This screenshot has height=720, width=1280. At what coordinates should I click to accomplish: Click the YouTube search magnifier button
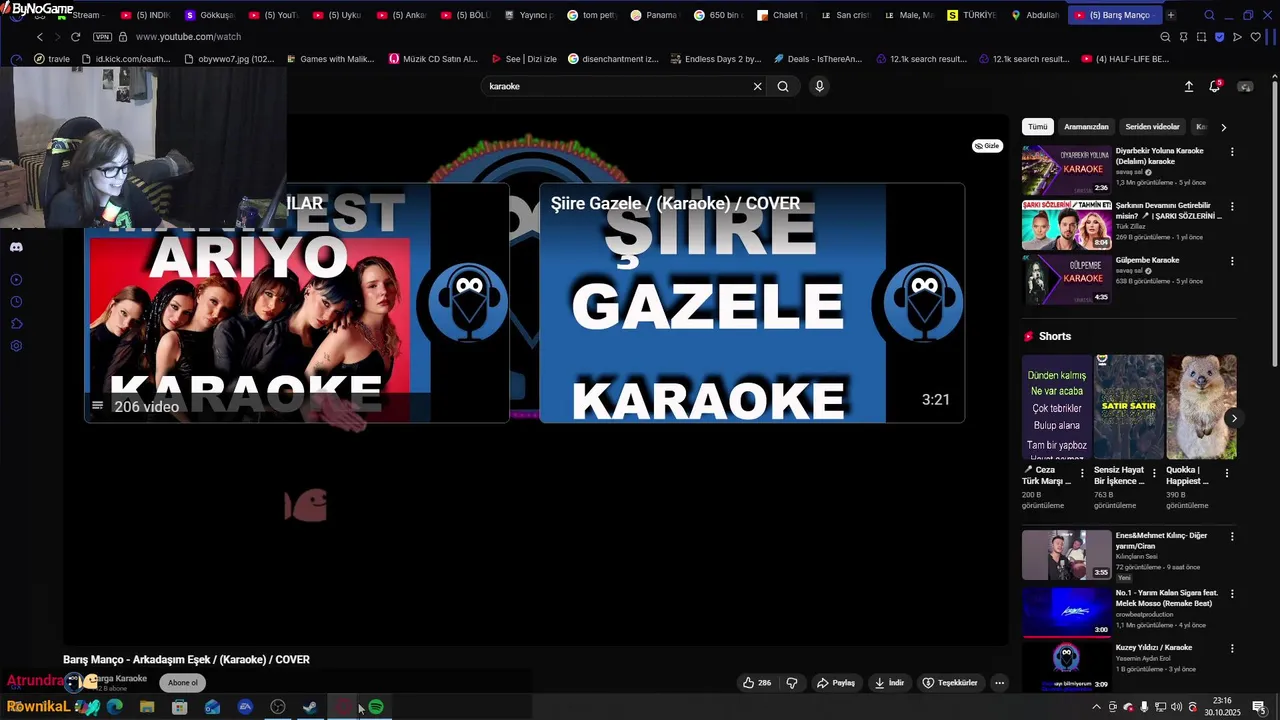[783, 86]
